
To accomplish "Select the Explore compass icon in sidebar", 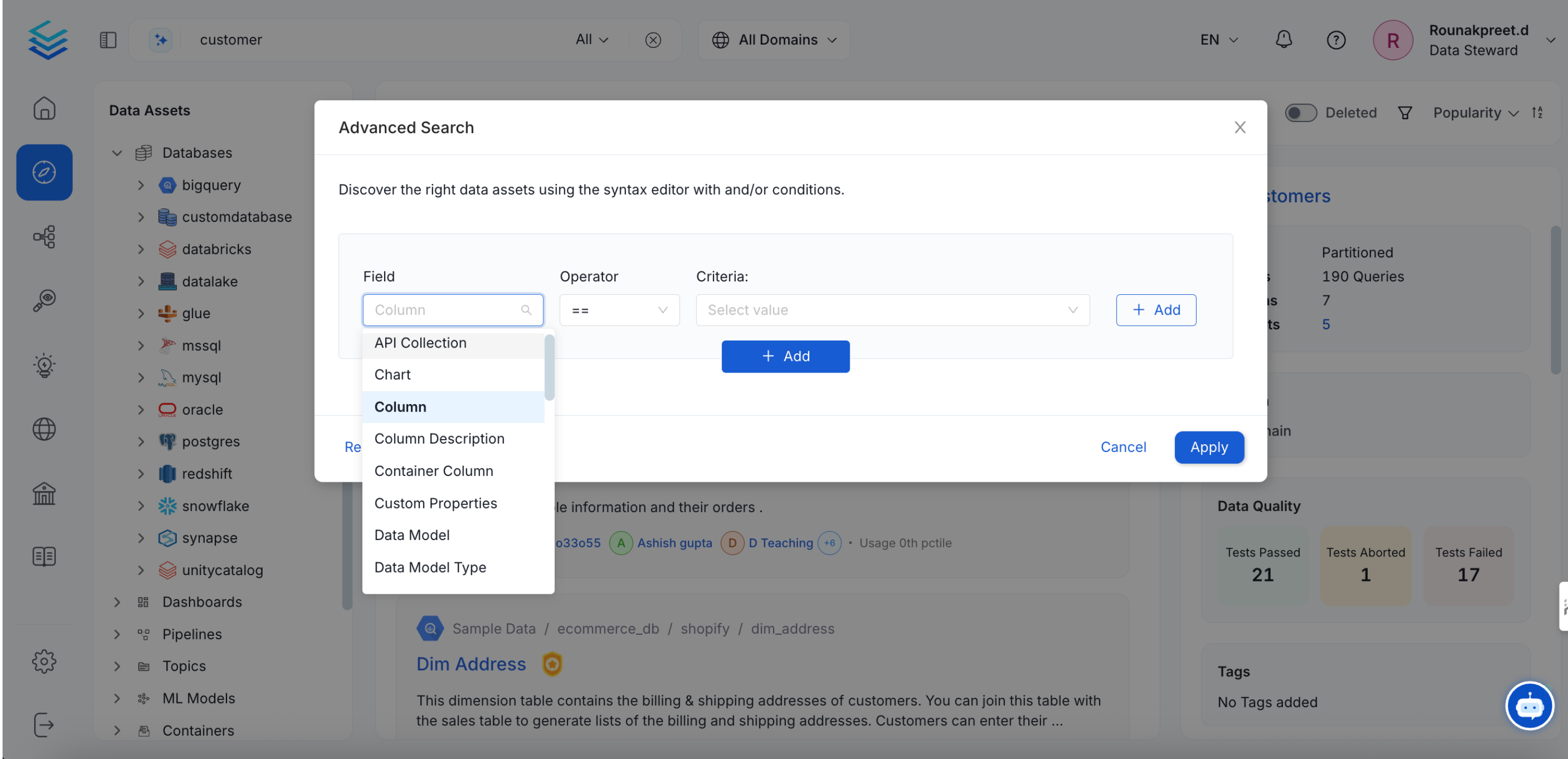I will click(44, 172).
